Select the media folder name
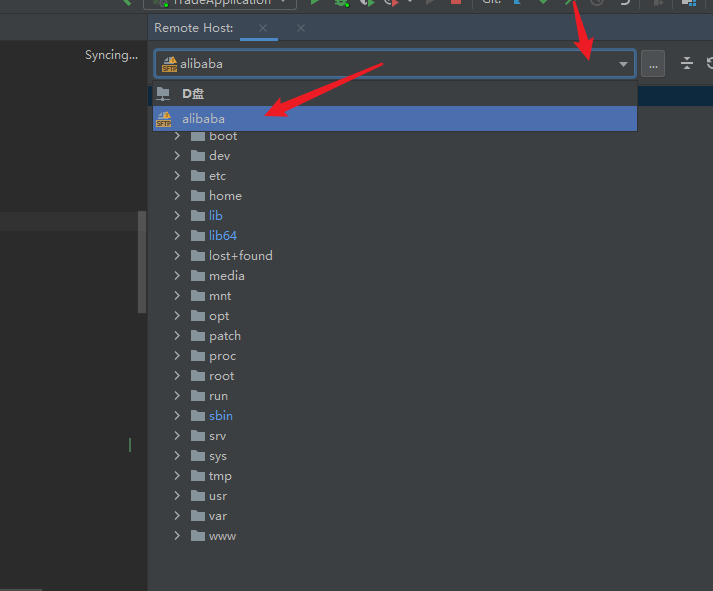This screenshot has height=591, width=713. click(226, 276)
